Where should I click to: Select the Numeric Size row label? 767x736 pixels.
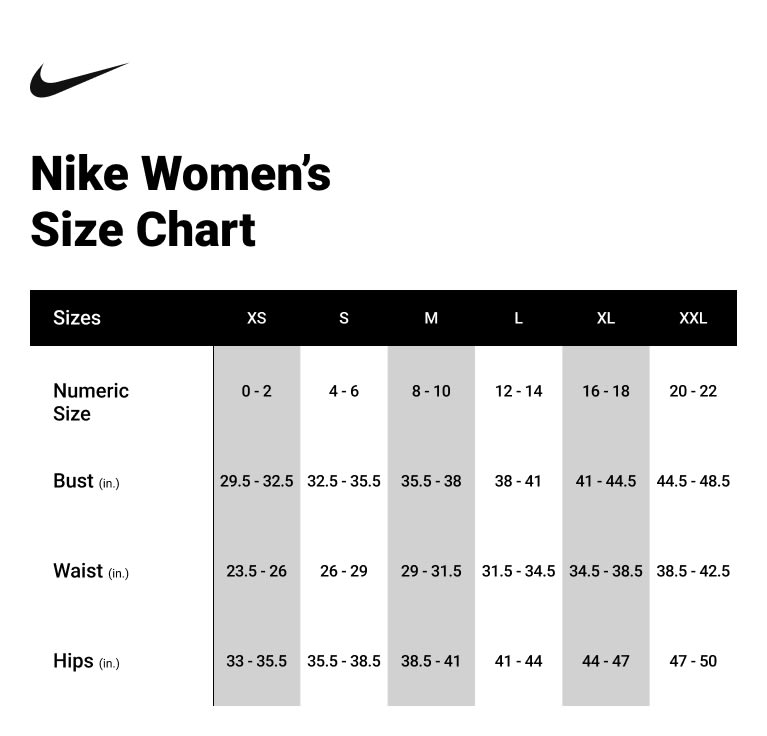click(91, 402)
